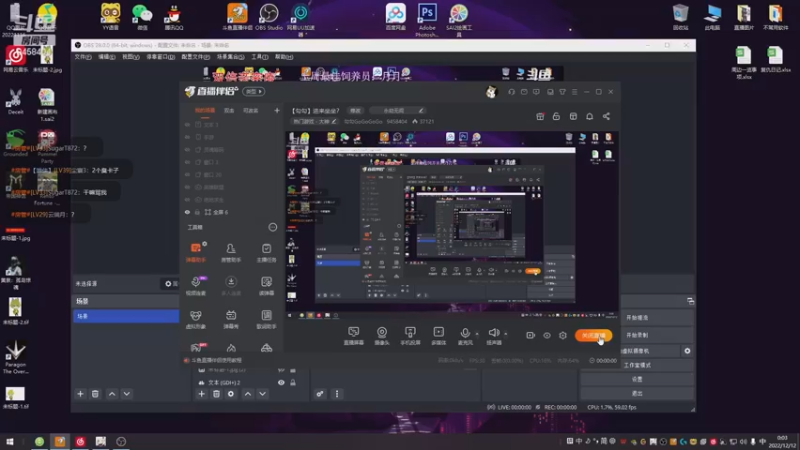Open the Windows Start button
The width and height of the screenshot is (800, 450).
(10, 441)
